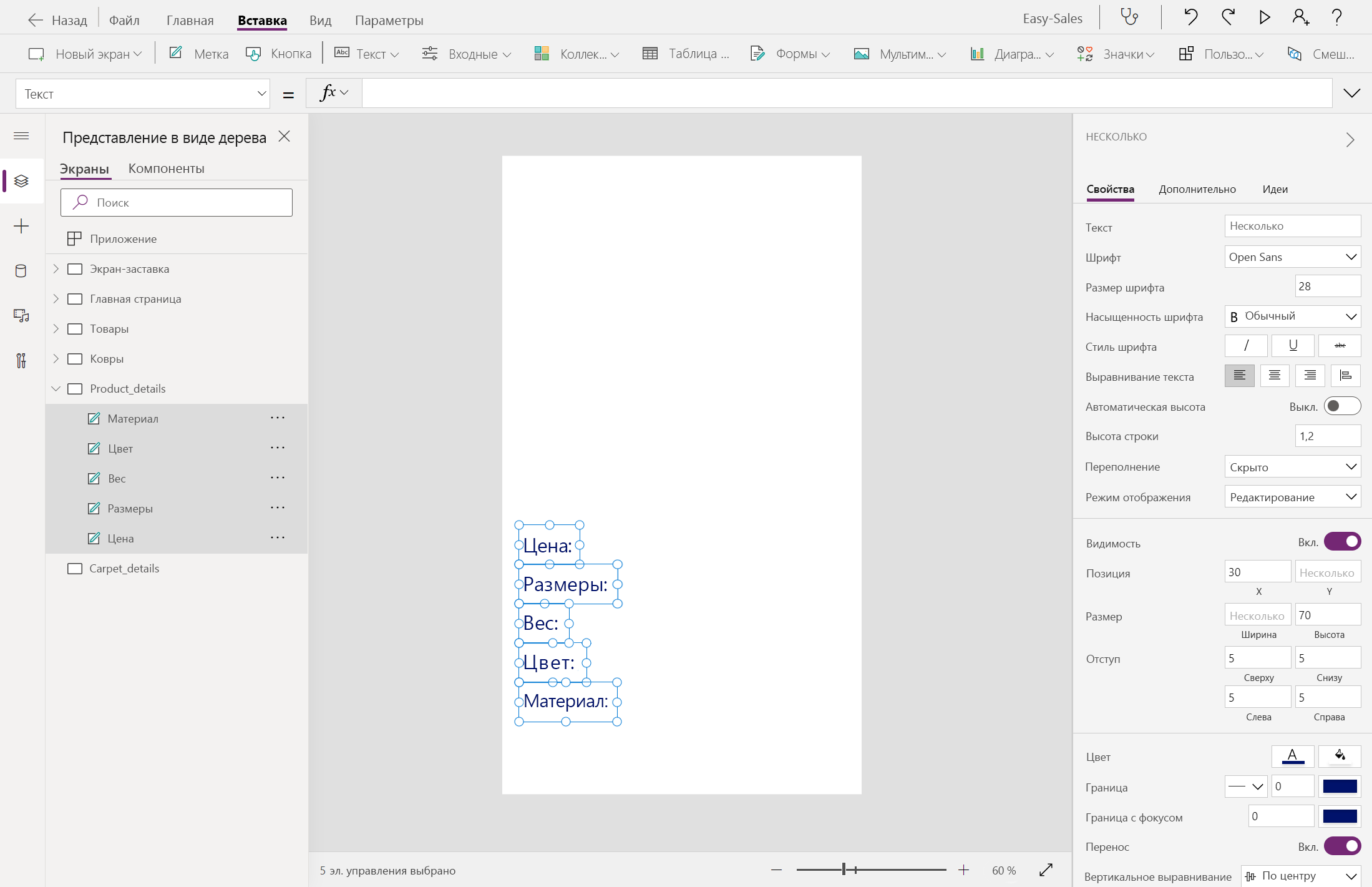Image resolution: width=1372 pixels, height=887 pixels.
Task: Disable the Перенос toggle
Action: point(1342,846)
